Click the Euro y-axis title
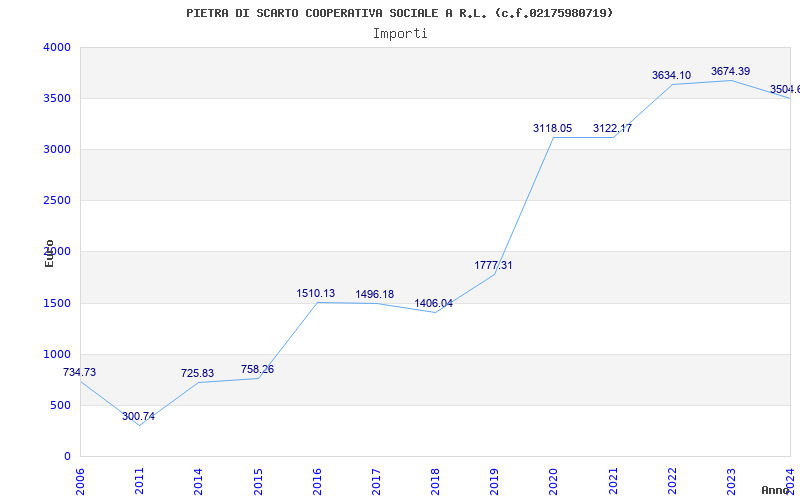 49,253
